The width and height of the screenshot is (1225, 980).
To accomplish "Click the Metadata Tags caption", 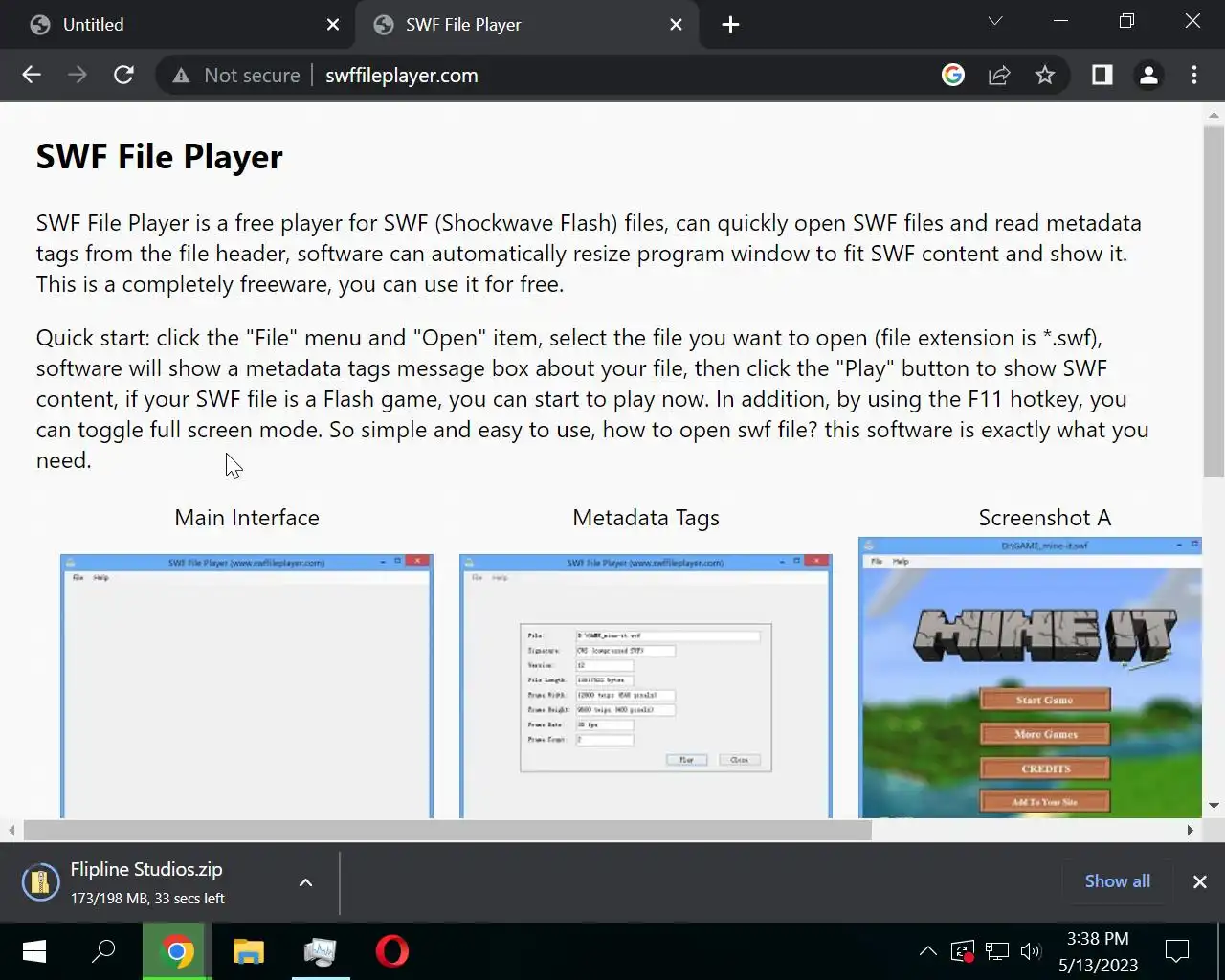I will (646, 518).
